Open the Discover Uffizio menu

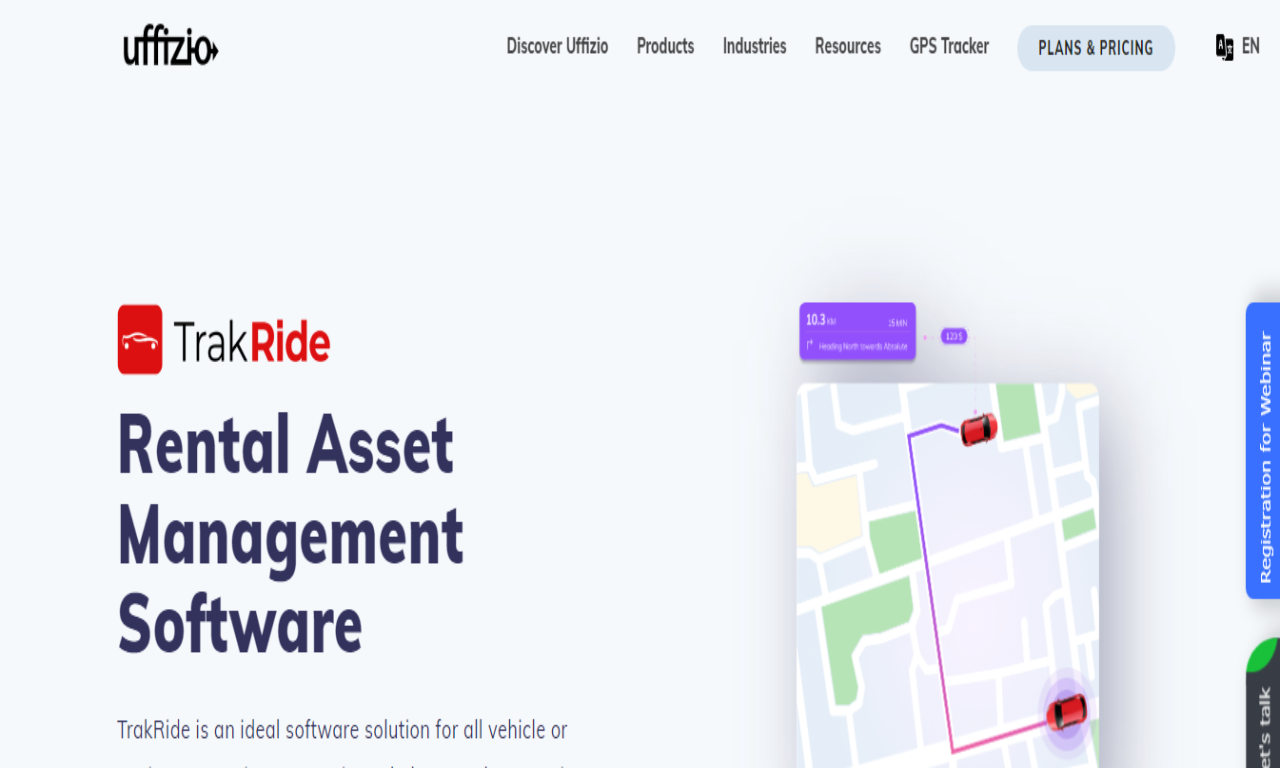(x=557, y=46)
